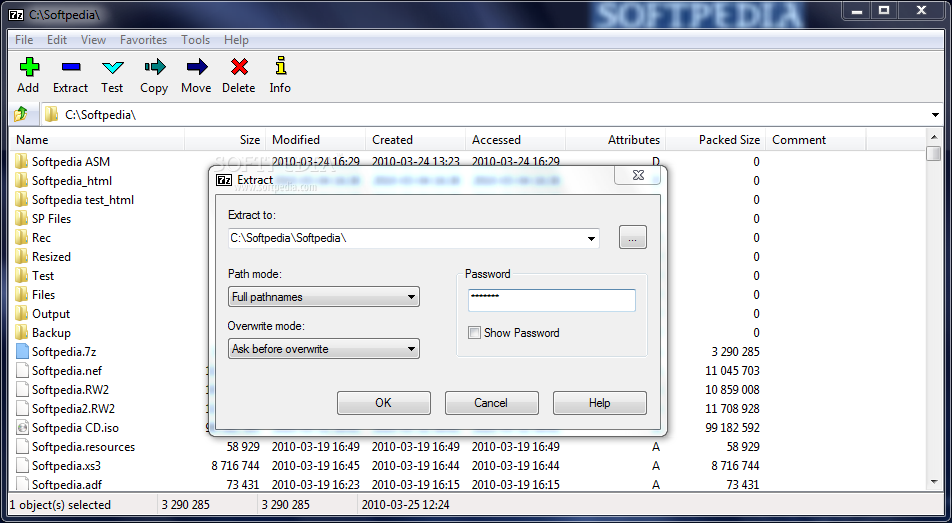Image resolution: width=952 pixels, height=523 pixels.
Task: Click the blue Extract toolbar icon
Action: click(70, 67)
